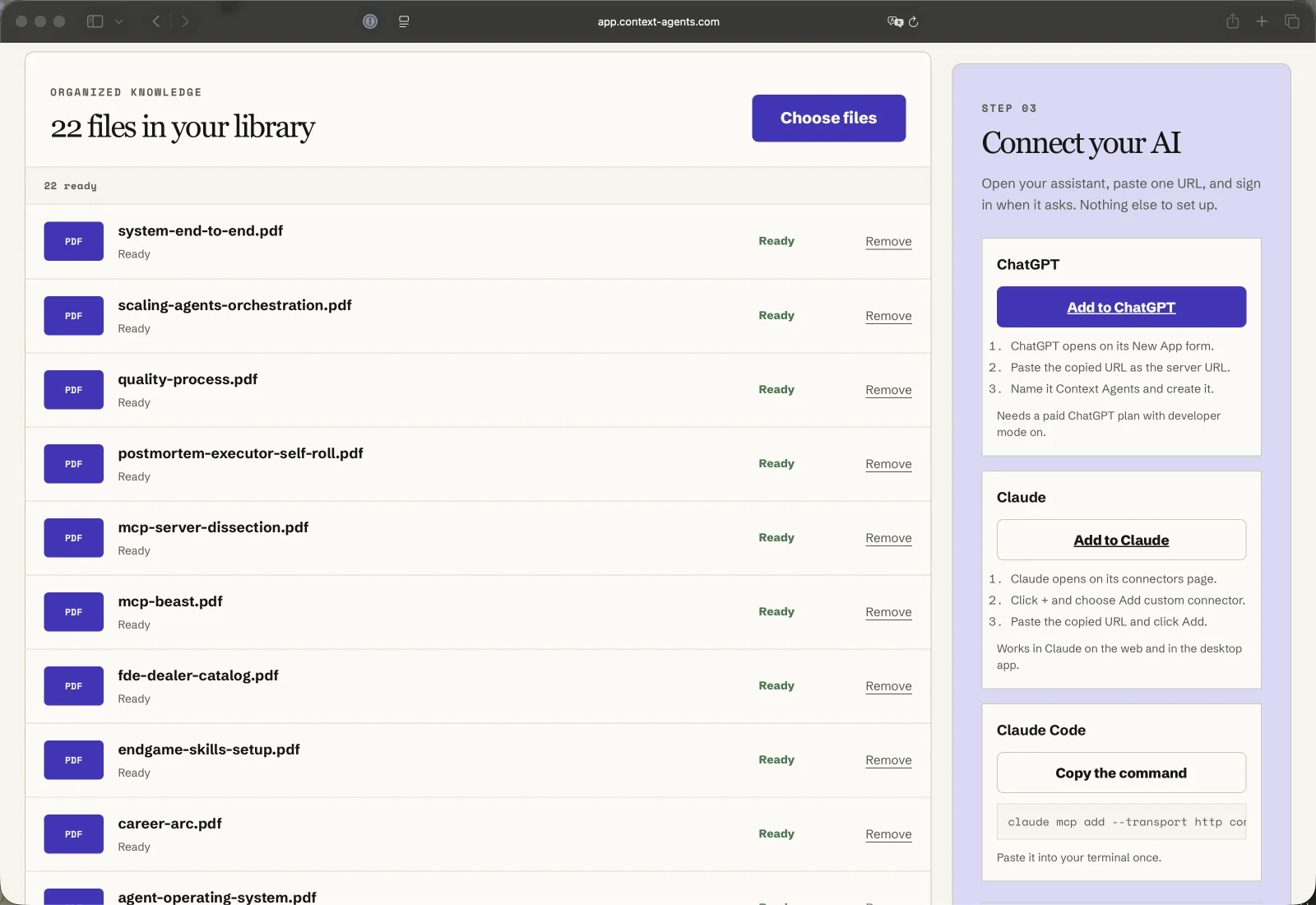Click the PDF icon for scaling-agents-orchestration.pdf
This screenshot has height=905, width=1316.
pyautogui.click(x=74, y=316)
